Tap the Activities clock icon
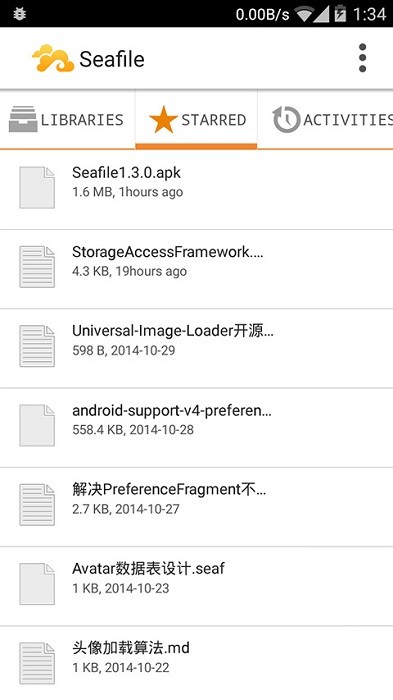This screenshot has height=700, width=393. (x=286, y=119)
